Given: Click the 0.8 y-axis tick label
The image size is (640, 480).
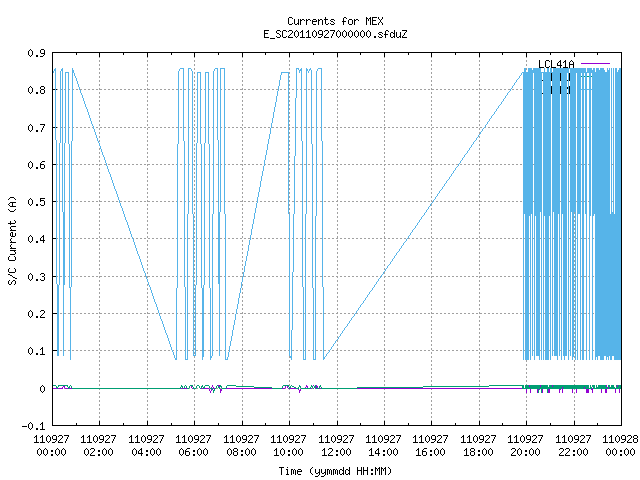Looking at the screenshot, I should pos(36,90).
